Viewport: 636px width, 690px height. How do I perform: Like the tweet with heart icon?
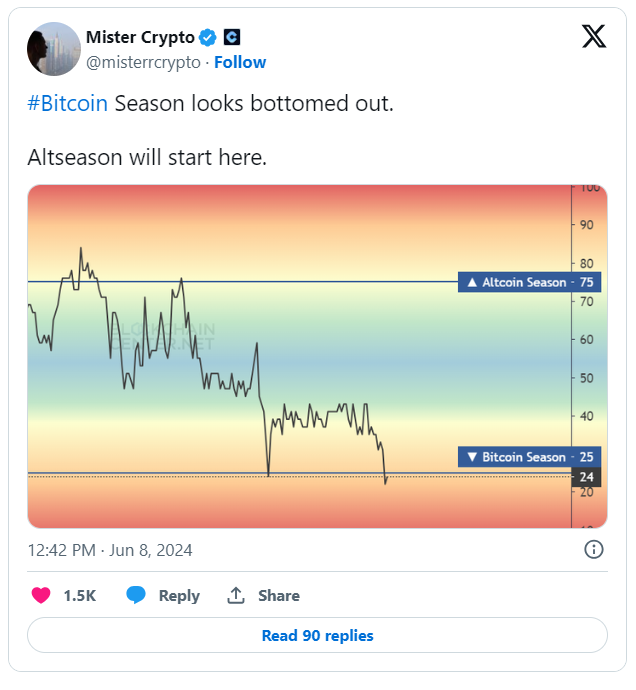pyautogui.click(x=41, y=595)
